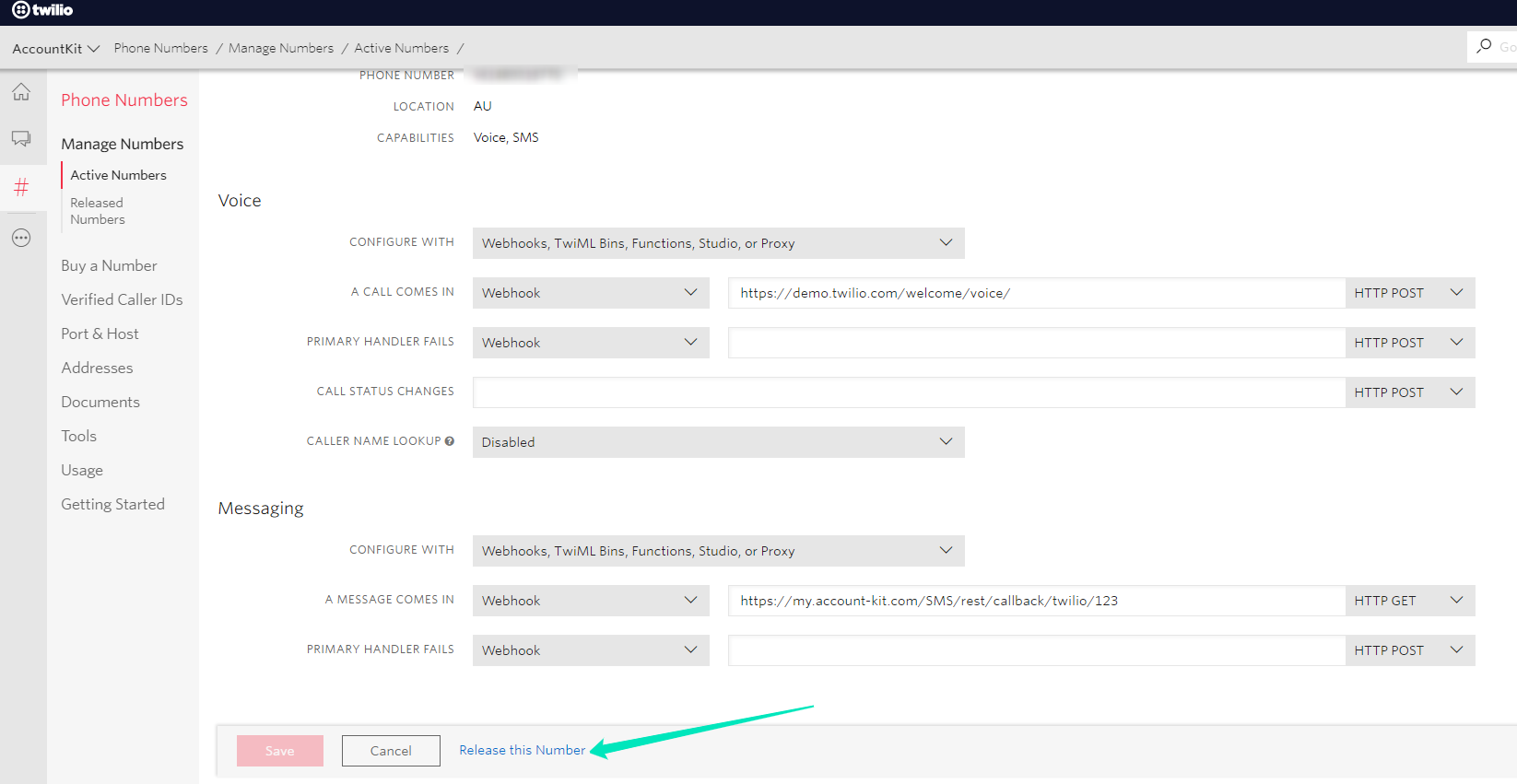Open Voice Primary Handler Fails Webhook dropdown
1517x784 pixels.
[591, 343]
